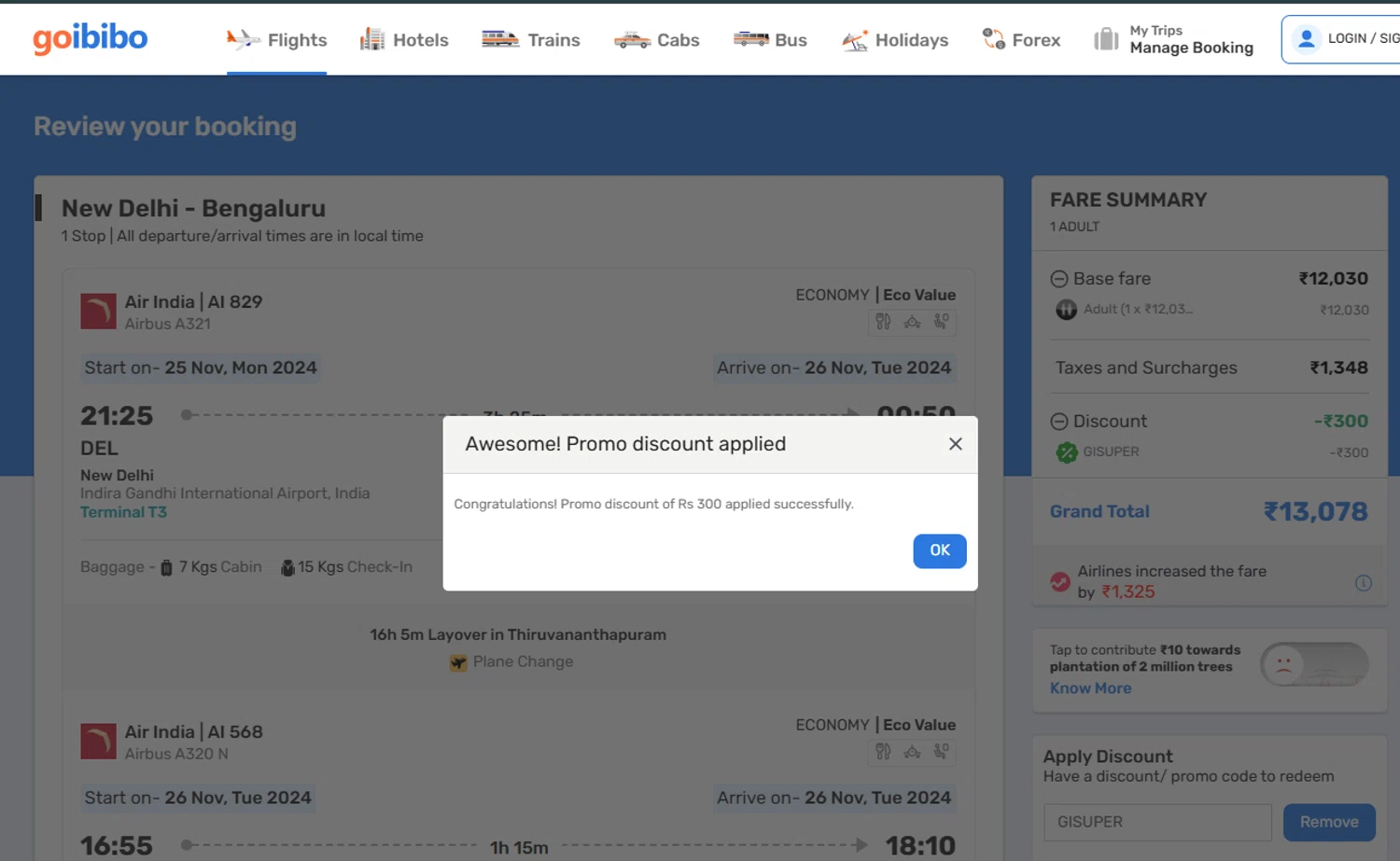Click the Know More link
The image size is (1400, 861).
1090,688
